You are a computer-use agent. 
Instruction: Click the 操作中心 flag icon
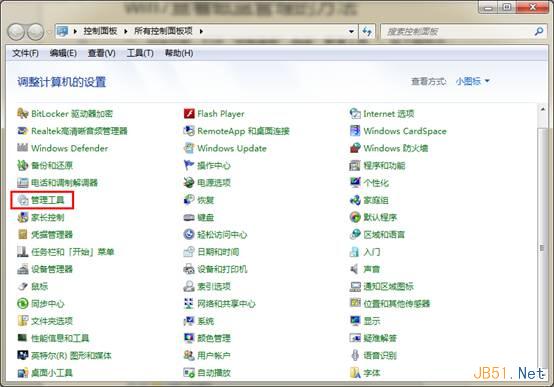click(x=189, y=165)
